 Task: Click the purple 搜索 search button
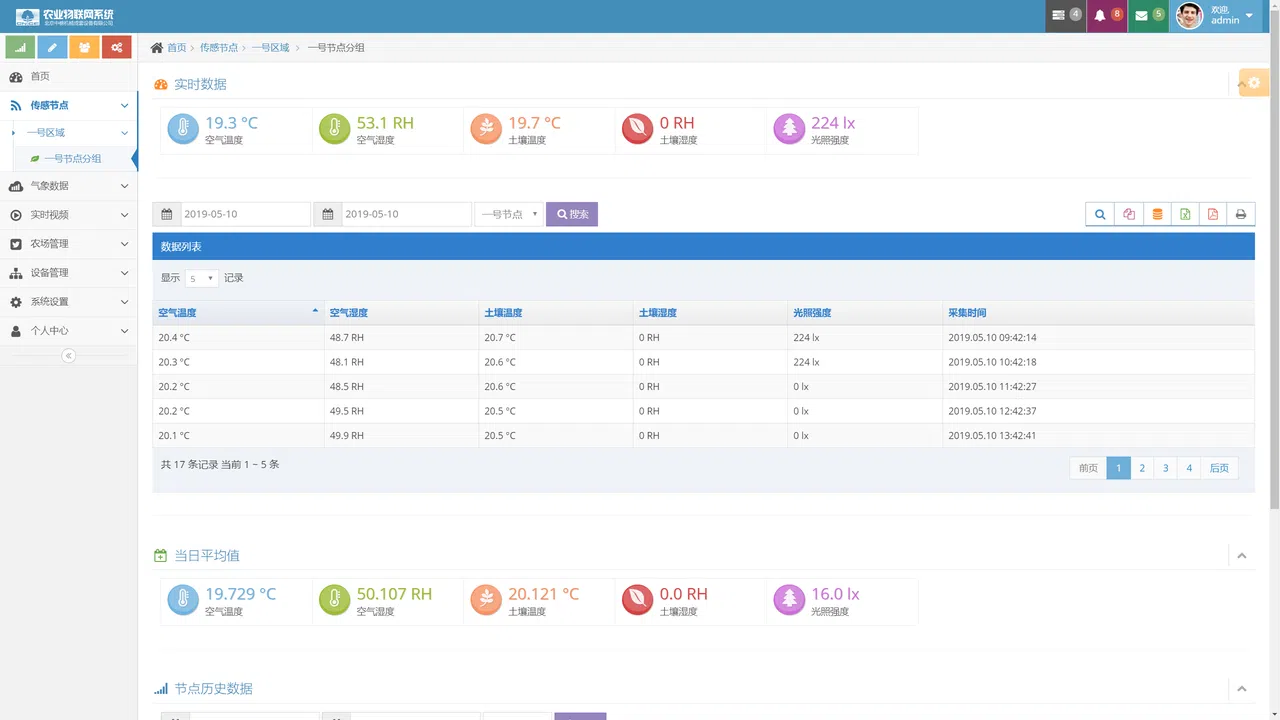point(572,214)
